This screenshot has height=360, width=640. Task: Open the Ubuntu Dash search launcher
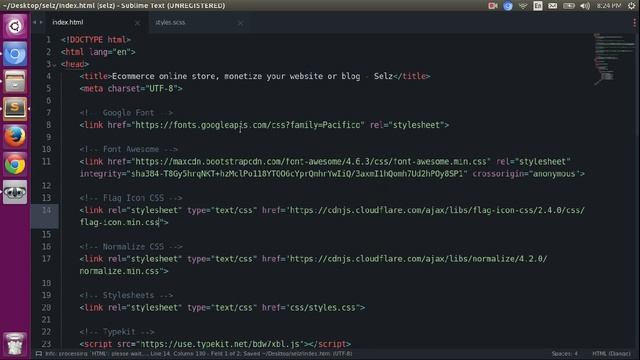click(15, 26)
